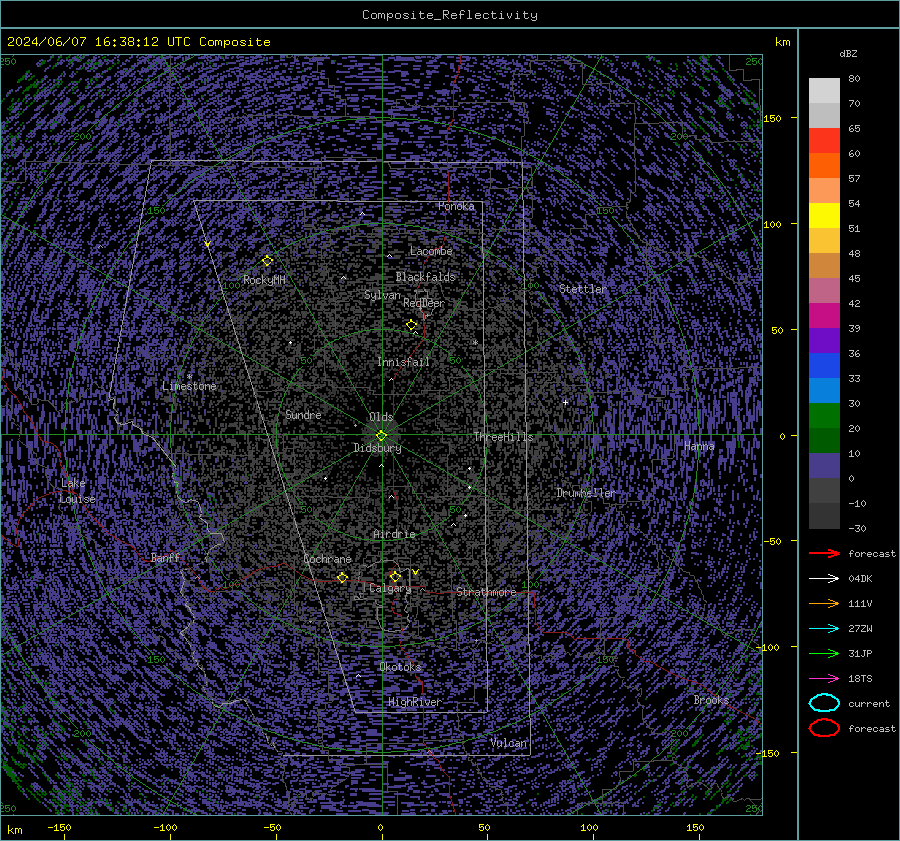
Task: Pick the light gray 70-80 dBZ swatch
Action: point(824,91)
